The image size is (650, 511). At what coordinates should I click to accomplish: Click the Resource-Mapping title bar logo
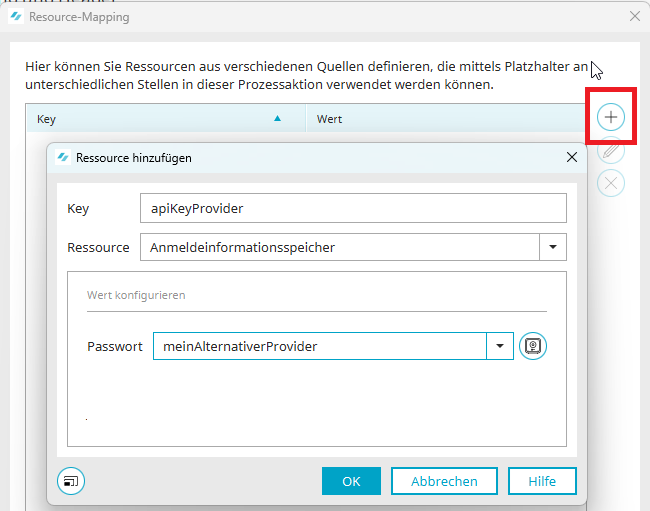pos(16,17)
